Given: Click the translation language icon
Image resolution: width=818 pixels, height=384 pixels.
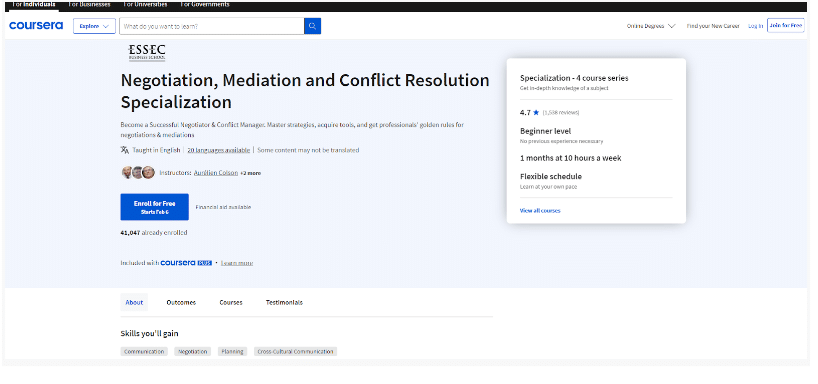Looking at the screenshot, I should click(125, 150).
